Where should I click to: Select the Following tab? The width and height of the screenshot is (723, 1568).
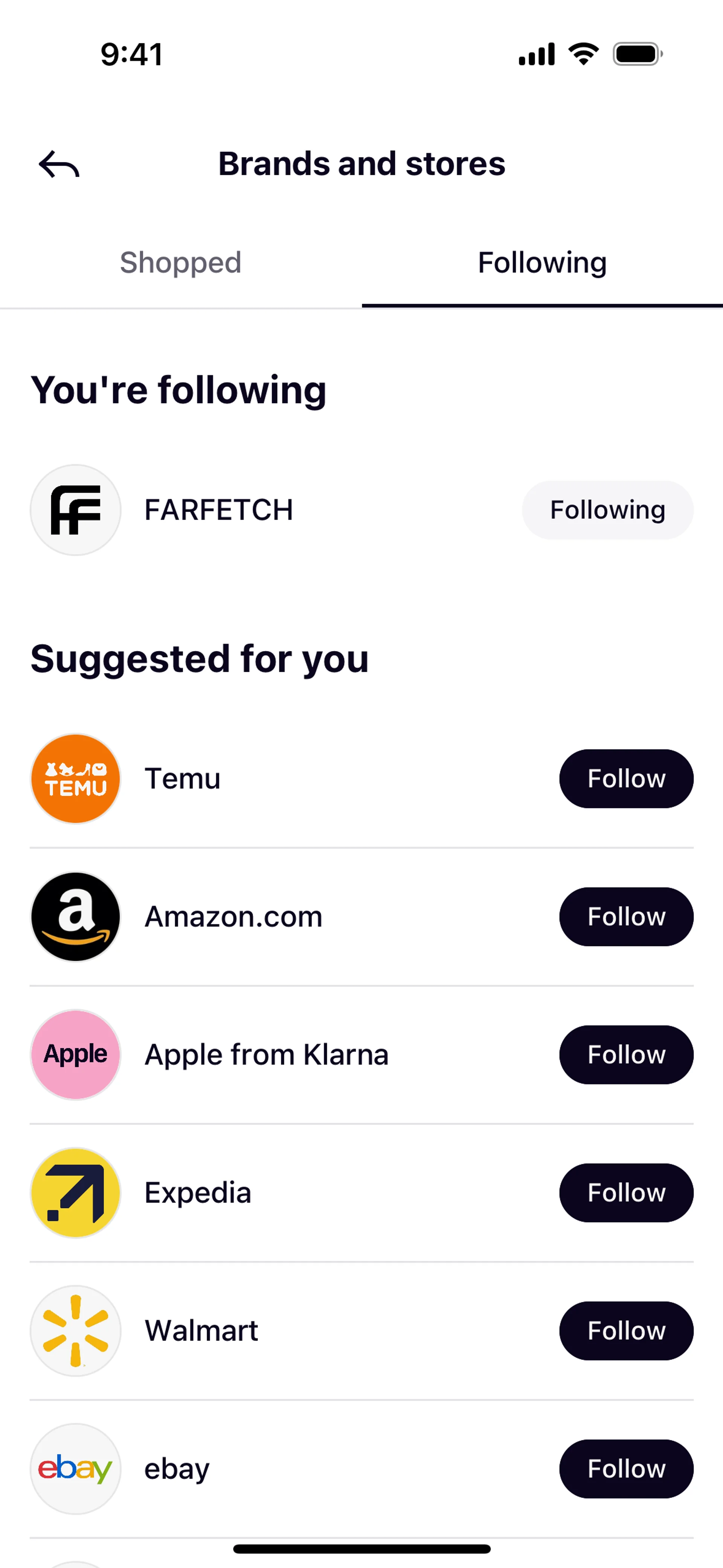point(542,263)
